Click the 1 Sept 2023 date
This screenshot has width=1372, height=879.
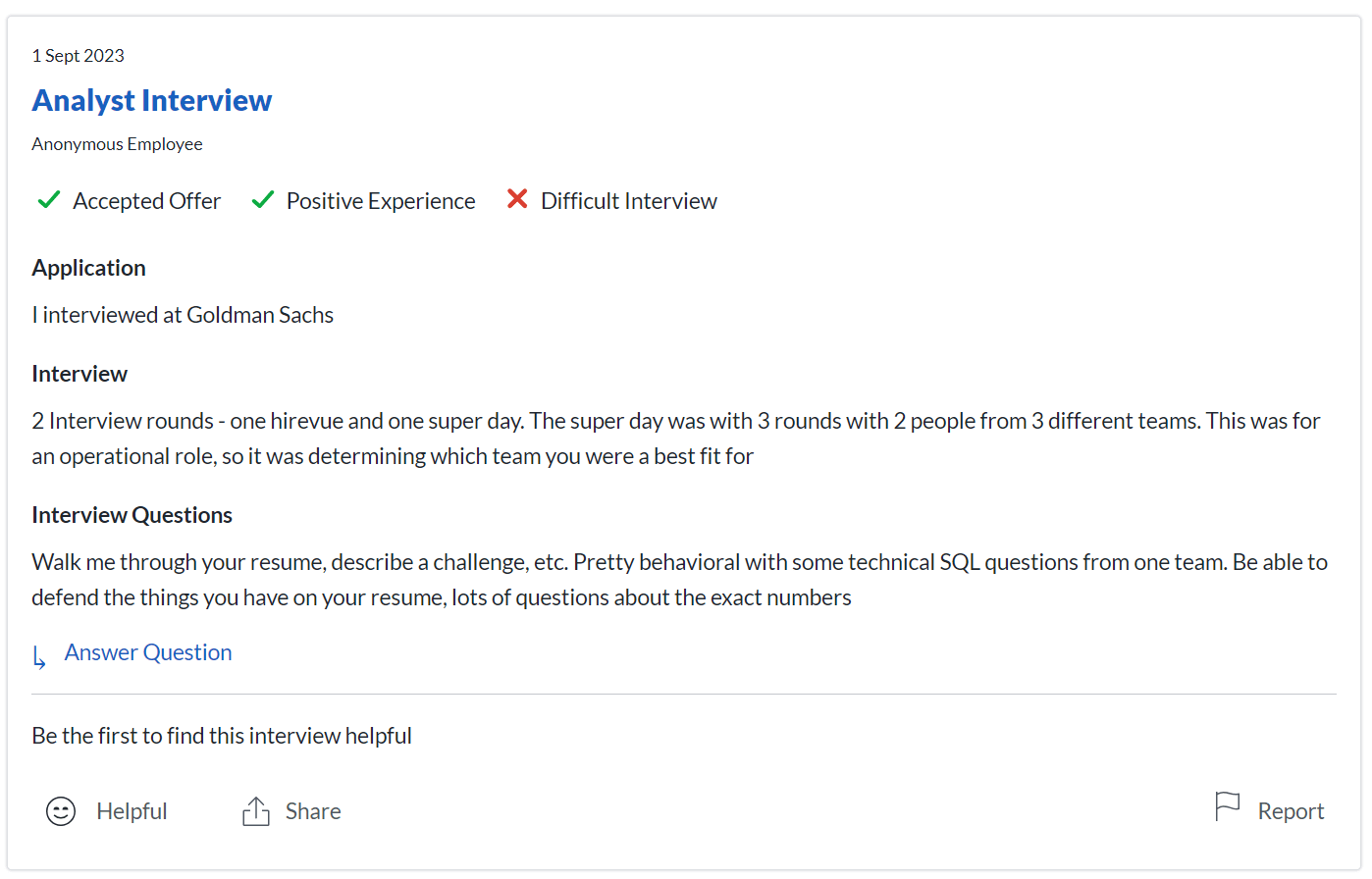point(79,56)
